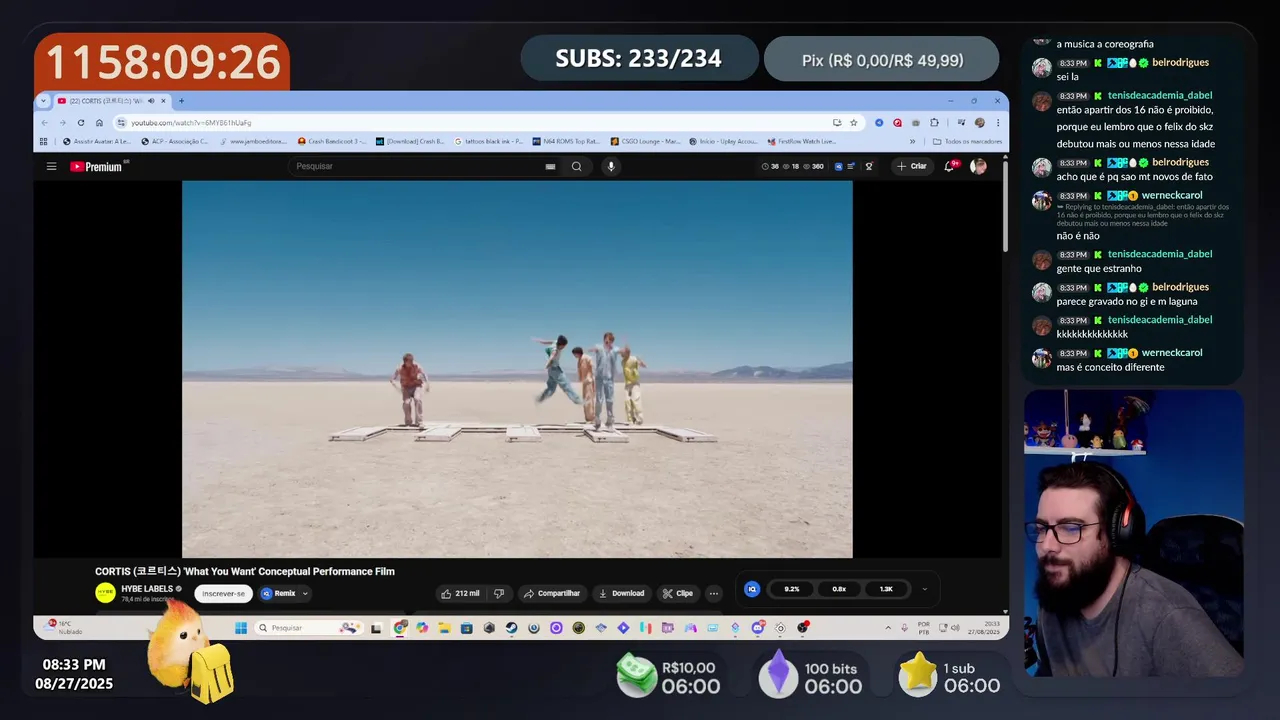1280x720 pixels.
Task: Click the magnifier search button on YouTube
Action: [x=576, y=166]
